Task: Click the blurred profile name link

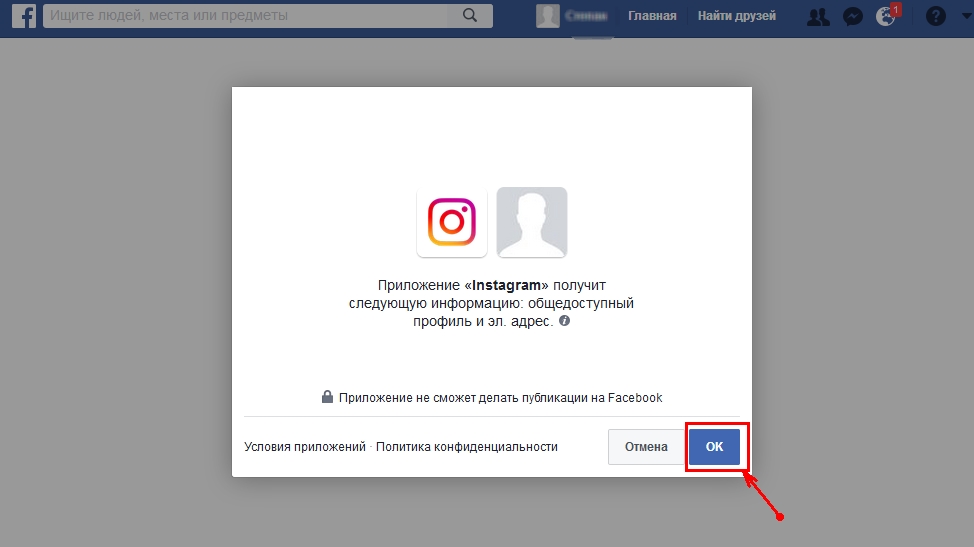Action: pyautogui.click(x=586, y=16)
